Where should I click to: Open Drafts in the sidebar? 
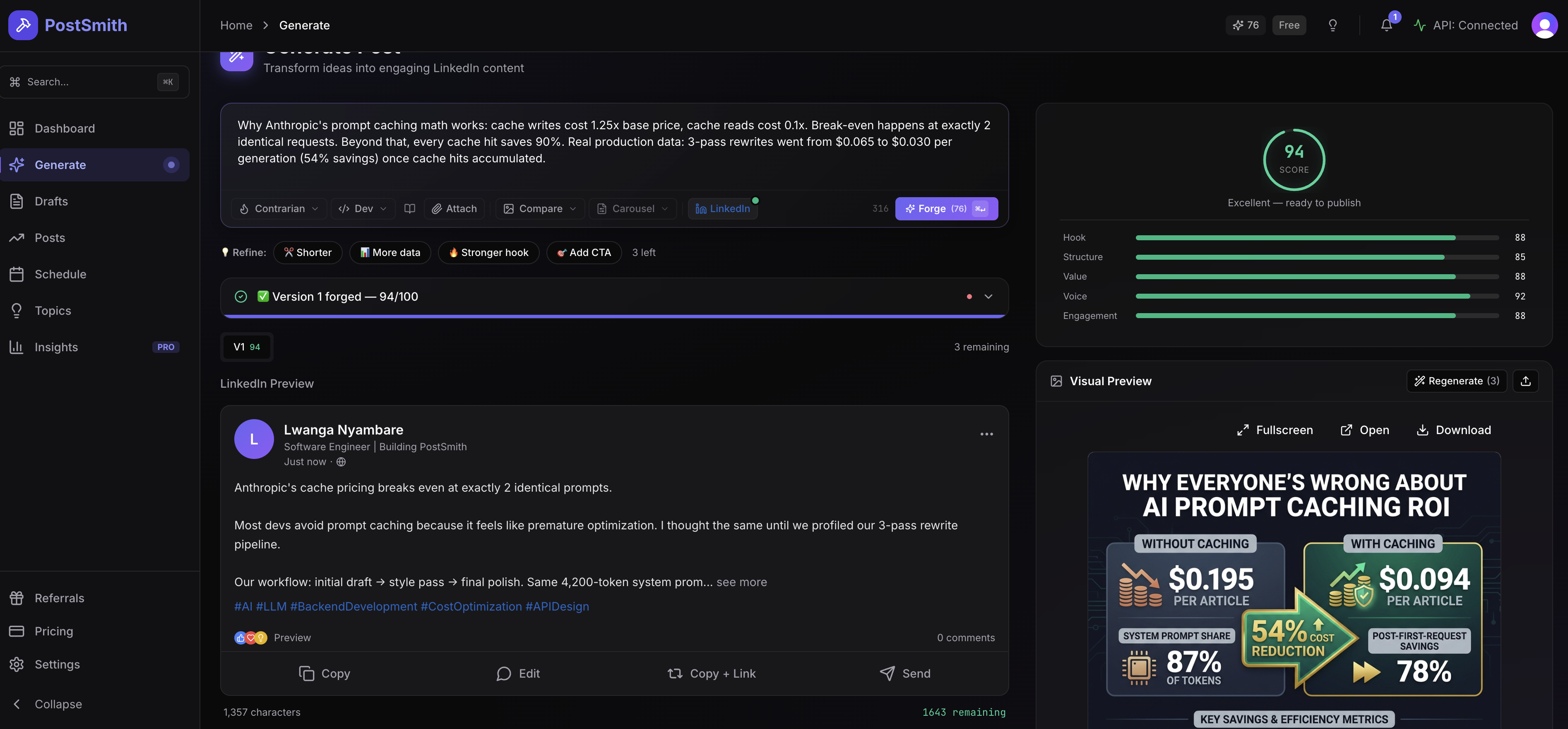pos(51,201)
